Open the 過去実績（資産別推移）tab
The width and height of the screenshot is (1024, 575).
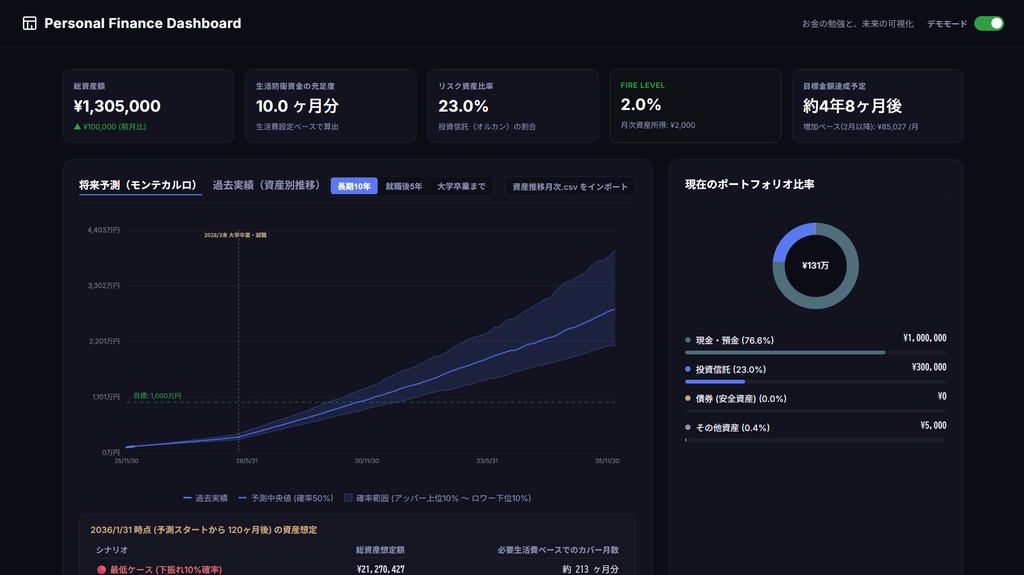266,185
